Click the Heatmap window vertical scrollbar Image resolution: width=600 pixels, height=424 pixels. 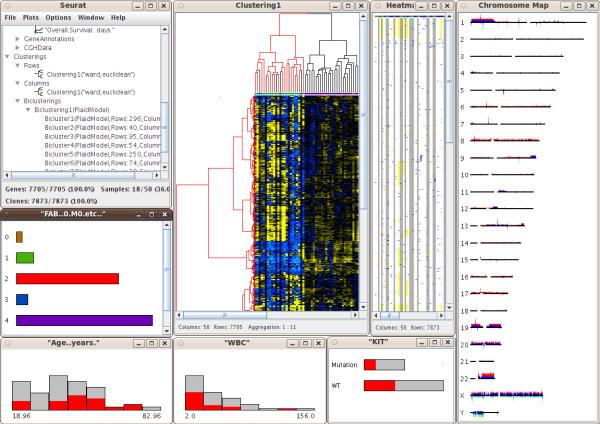click(x=450, y=82)
